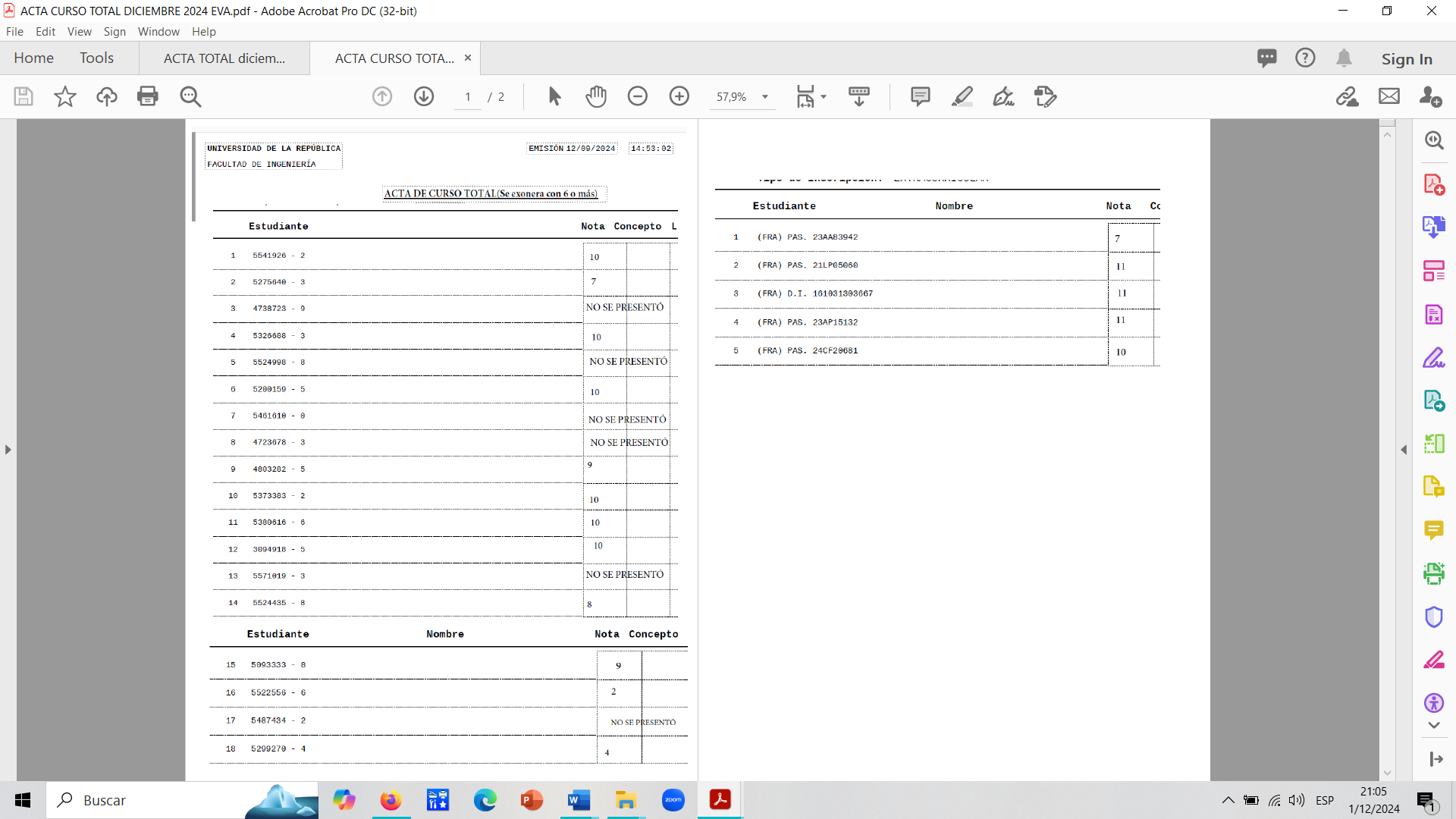Viewport: 1456px width, 819px height.
Task: Expand left navigation pane arrow
Action: click(8, 450)
